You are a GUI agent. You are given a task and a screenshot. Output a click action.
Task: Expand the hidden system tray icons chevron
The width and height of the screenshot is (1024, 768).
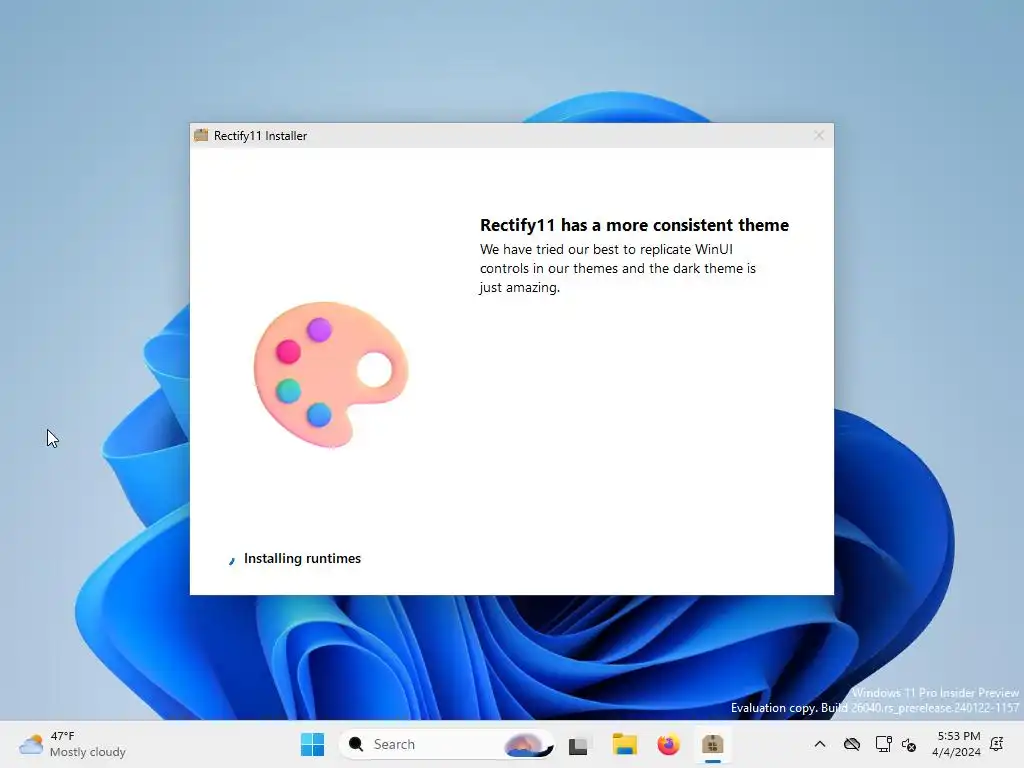(820, 744)
